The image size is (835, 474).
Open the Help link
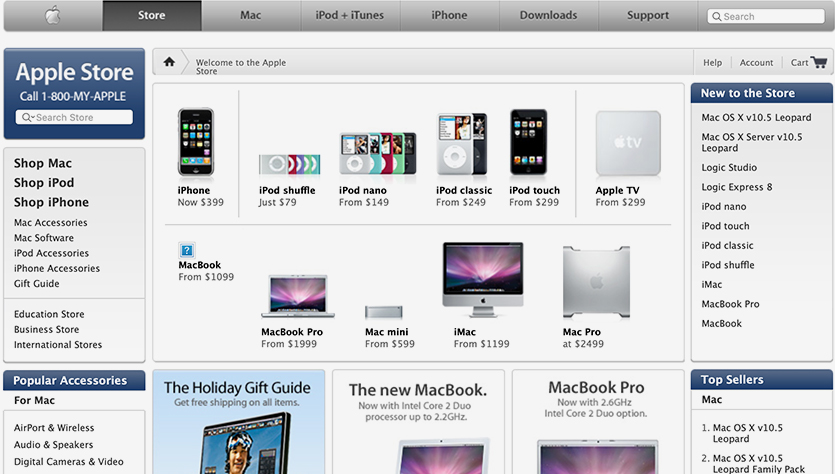click(713, 63)
